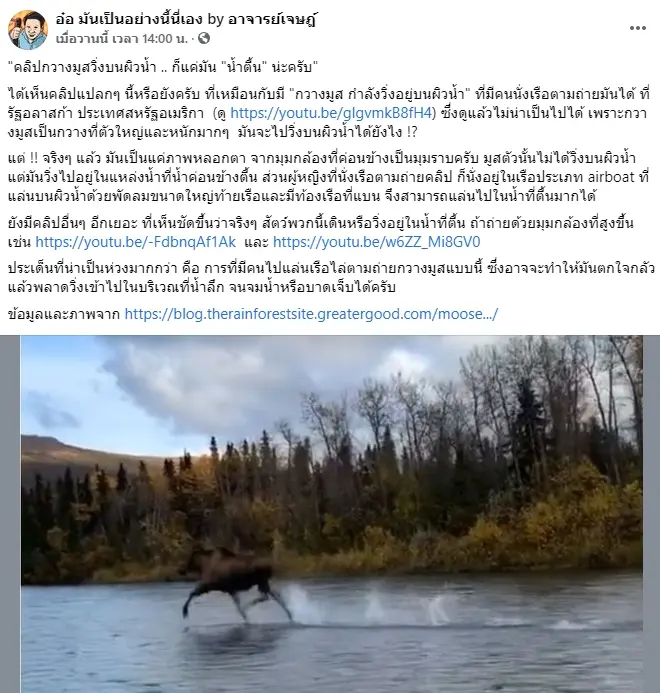Visit the youtu.be/w6ZZ_Mi8GV0 link
The width and height of the screenshot is (660, 693).
click(377, 242)
